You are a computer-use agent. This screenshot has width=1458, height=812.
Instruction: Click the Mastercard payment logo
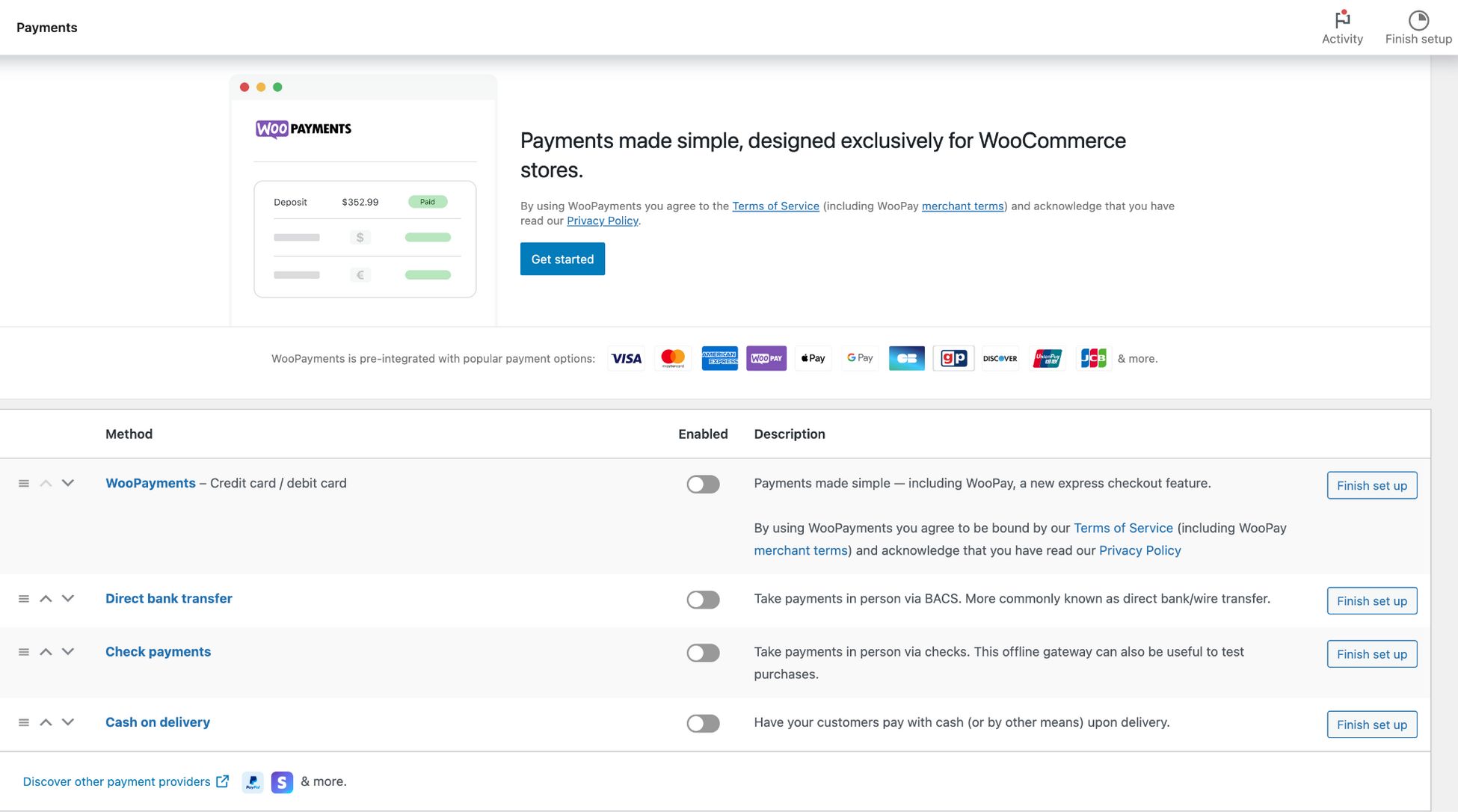(673, 358)
